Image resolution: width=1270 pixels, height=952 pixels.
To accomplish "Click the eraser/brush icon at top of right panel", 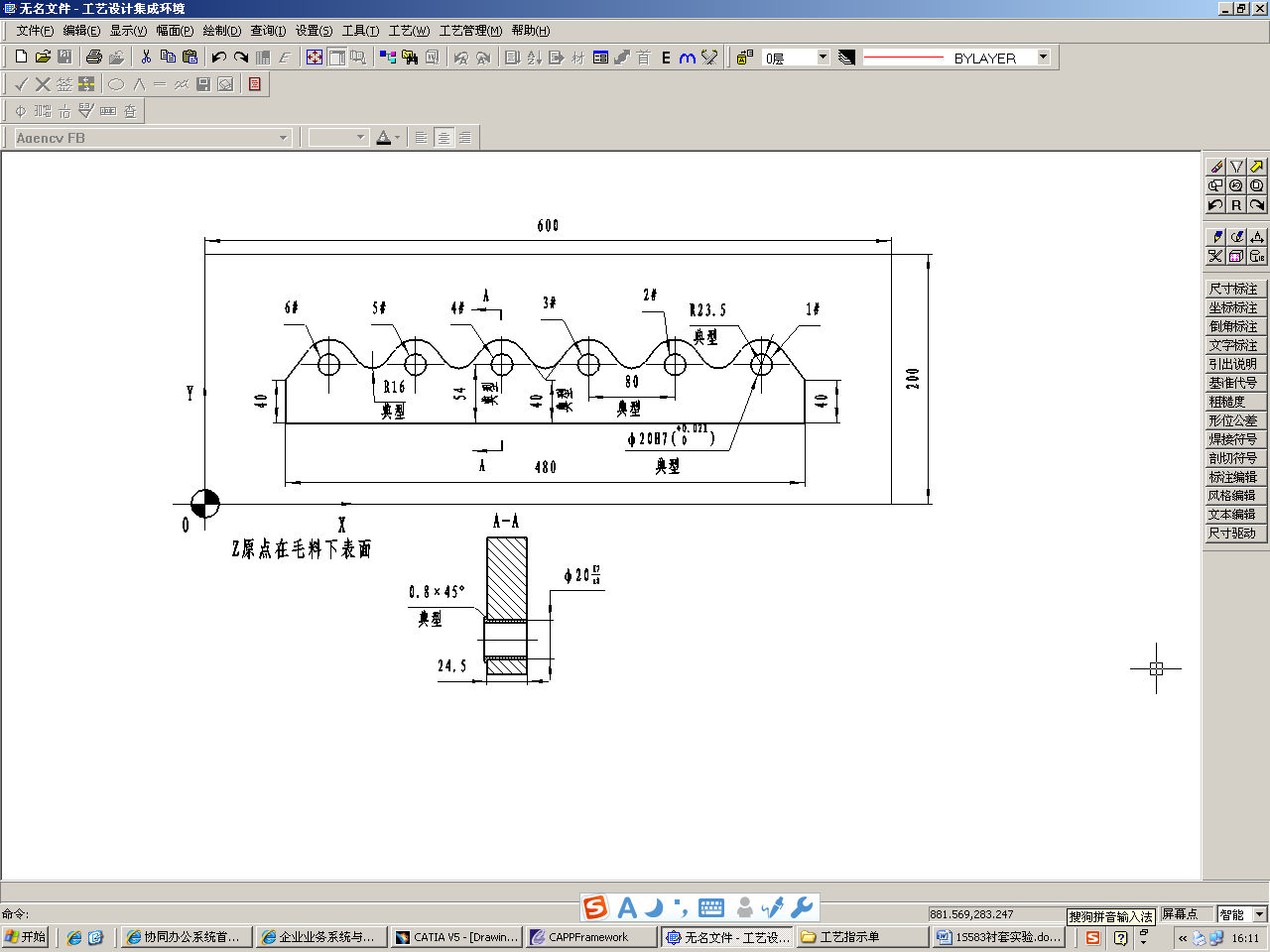I will (x=1215, y=167).
